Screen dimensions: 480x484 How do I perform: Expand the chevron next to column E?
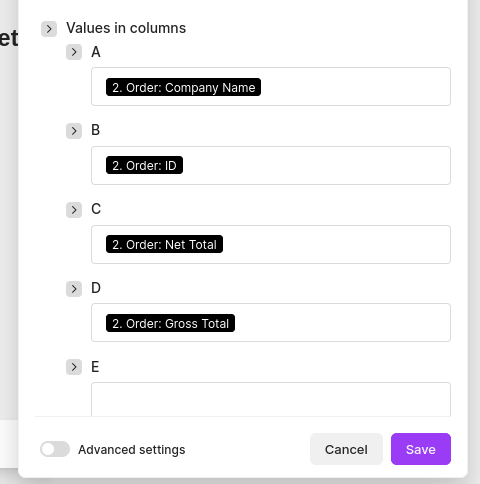tap(74, 367)
